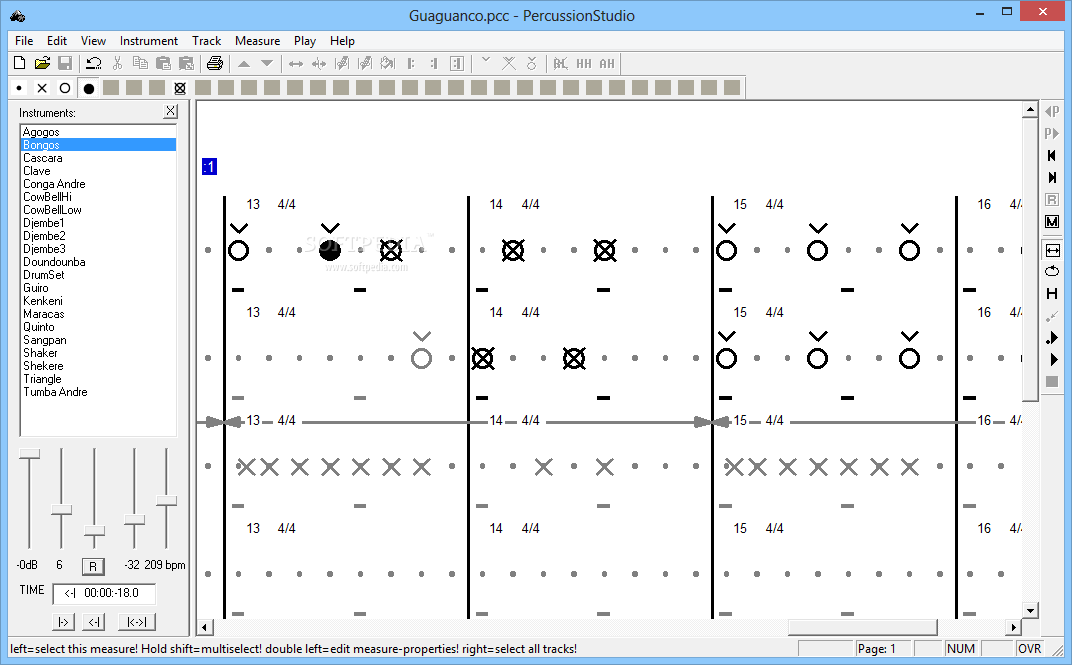Viewport: 1072px width, 665px height.
Task: Click the horizontal scrollbar thumb
Action: pos(862,627)
